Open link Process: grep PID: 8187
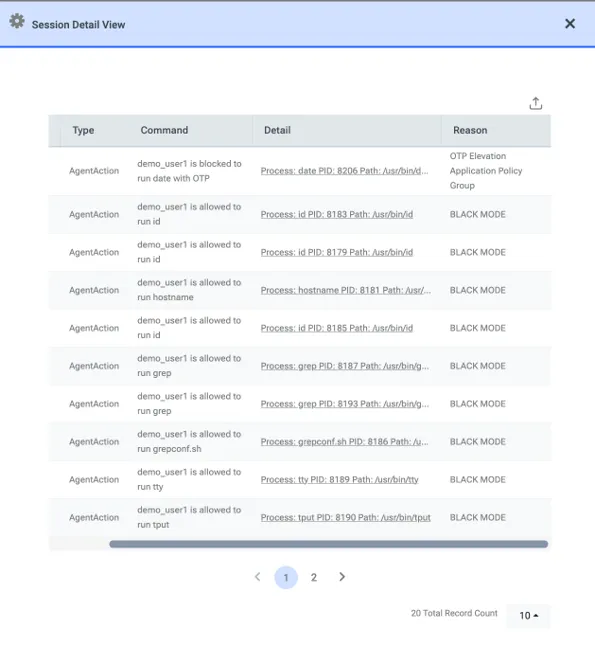 pos(345,366)
